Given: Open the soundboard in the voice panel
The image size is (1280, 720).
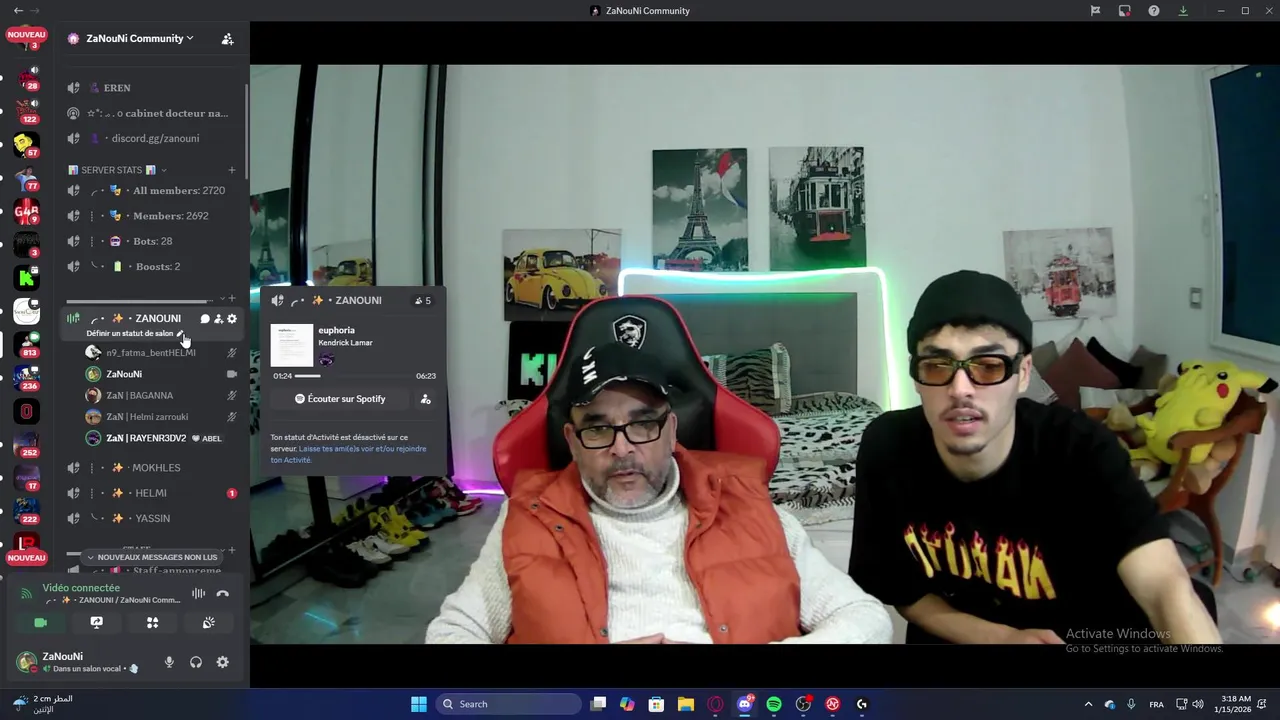Looking at the screenshot, I should [208, 622].
